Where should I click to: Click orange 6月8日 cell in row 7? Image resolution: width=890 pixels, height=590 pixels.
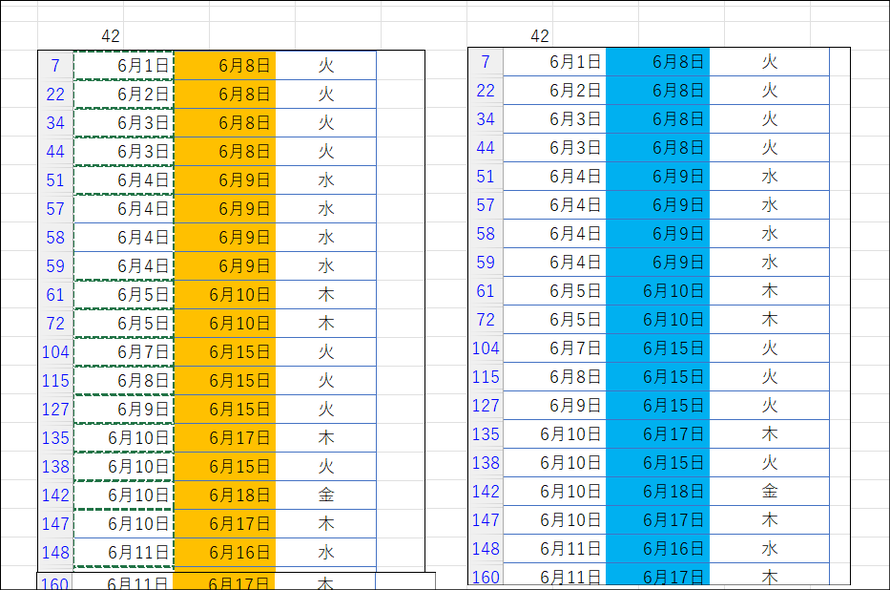click(x=225, y=66)
